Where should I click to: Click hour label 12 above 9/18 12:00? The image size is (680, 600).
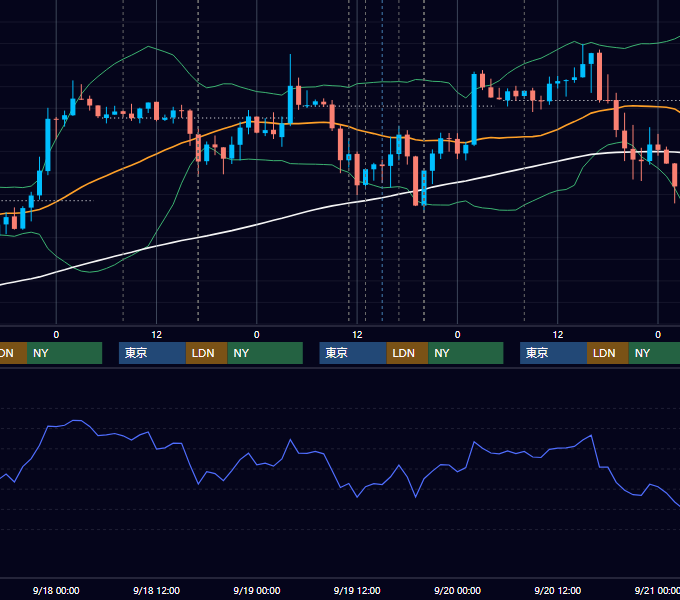pyautogui.click(x=157, y=335)
